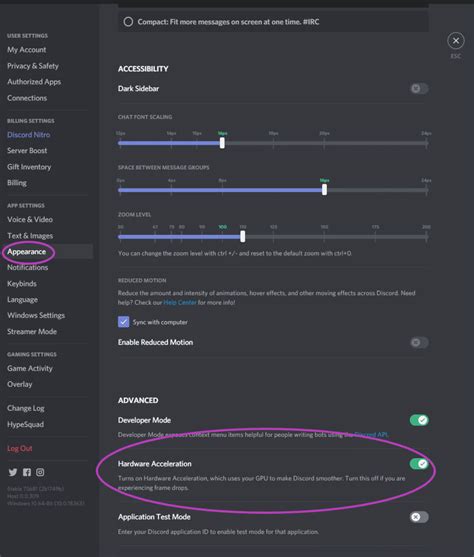
Task: Close settings with the X icon
Action: coord(456,41)
